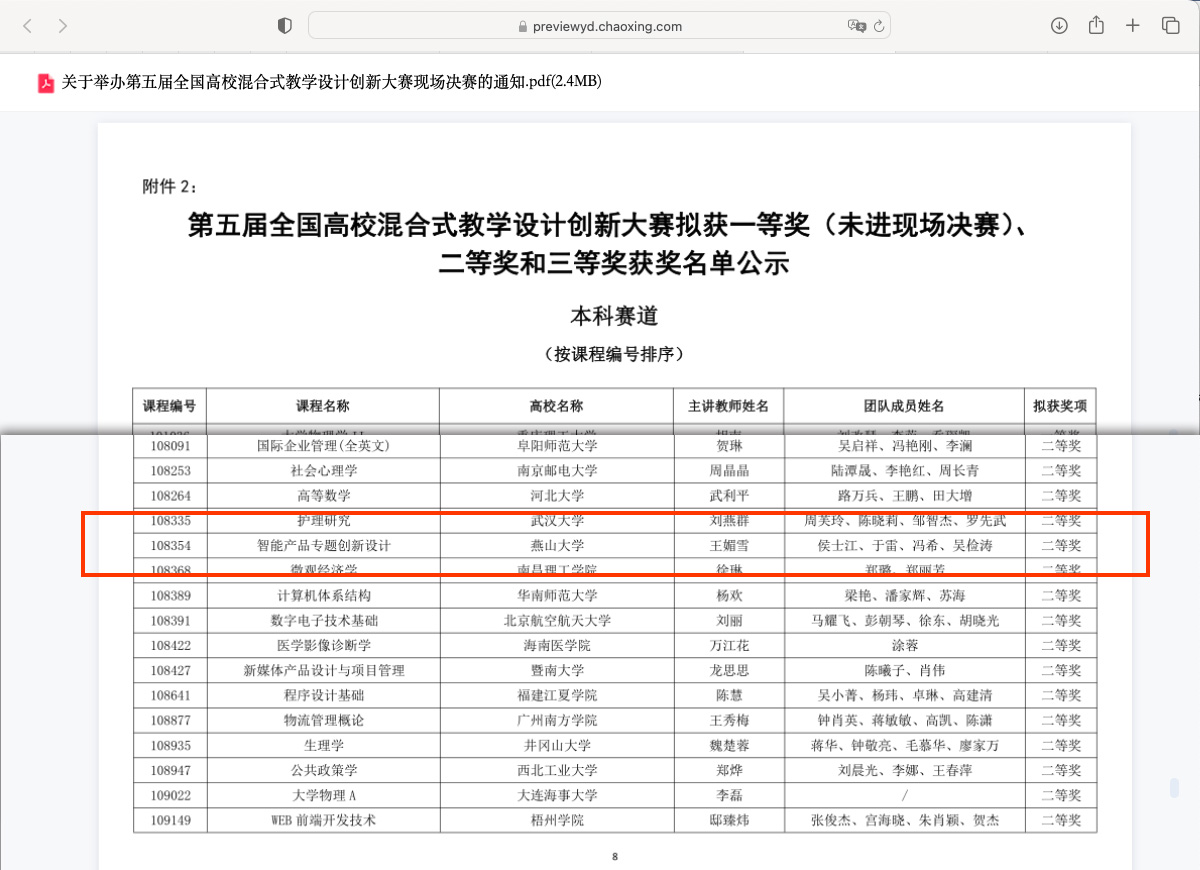Open the privacy report shield icon
This screenshot has width=1200, height=870.
285,26
